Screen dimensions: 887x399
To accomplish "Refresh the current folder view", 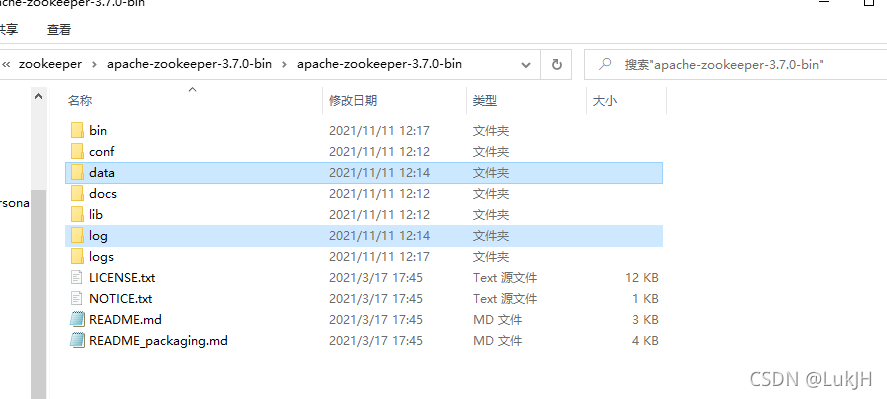I will (557, 65).
